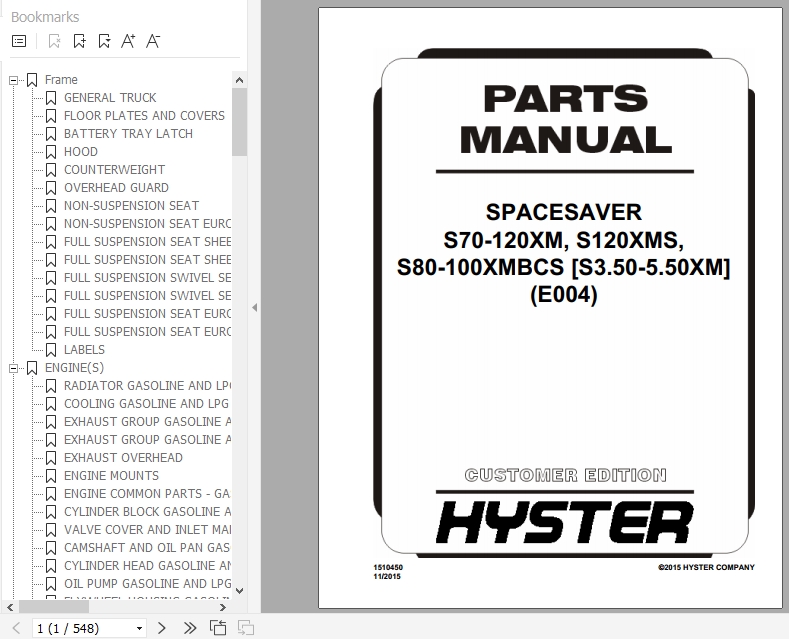
Task: Open CAMSHAFT AND OIL PAN bookmark
Action: pyautogui.click(x=147, y=548)
